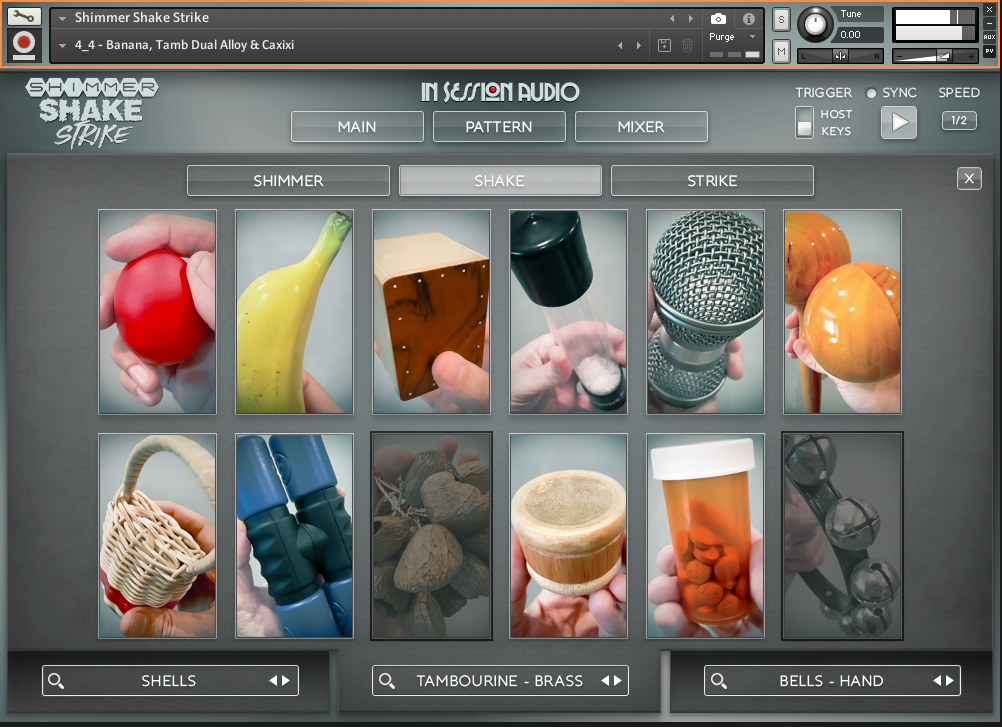1002x727 pixels.
Task: Open the SHELLS instrument selector
Action: click(x=170, y=680)
